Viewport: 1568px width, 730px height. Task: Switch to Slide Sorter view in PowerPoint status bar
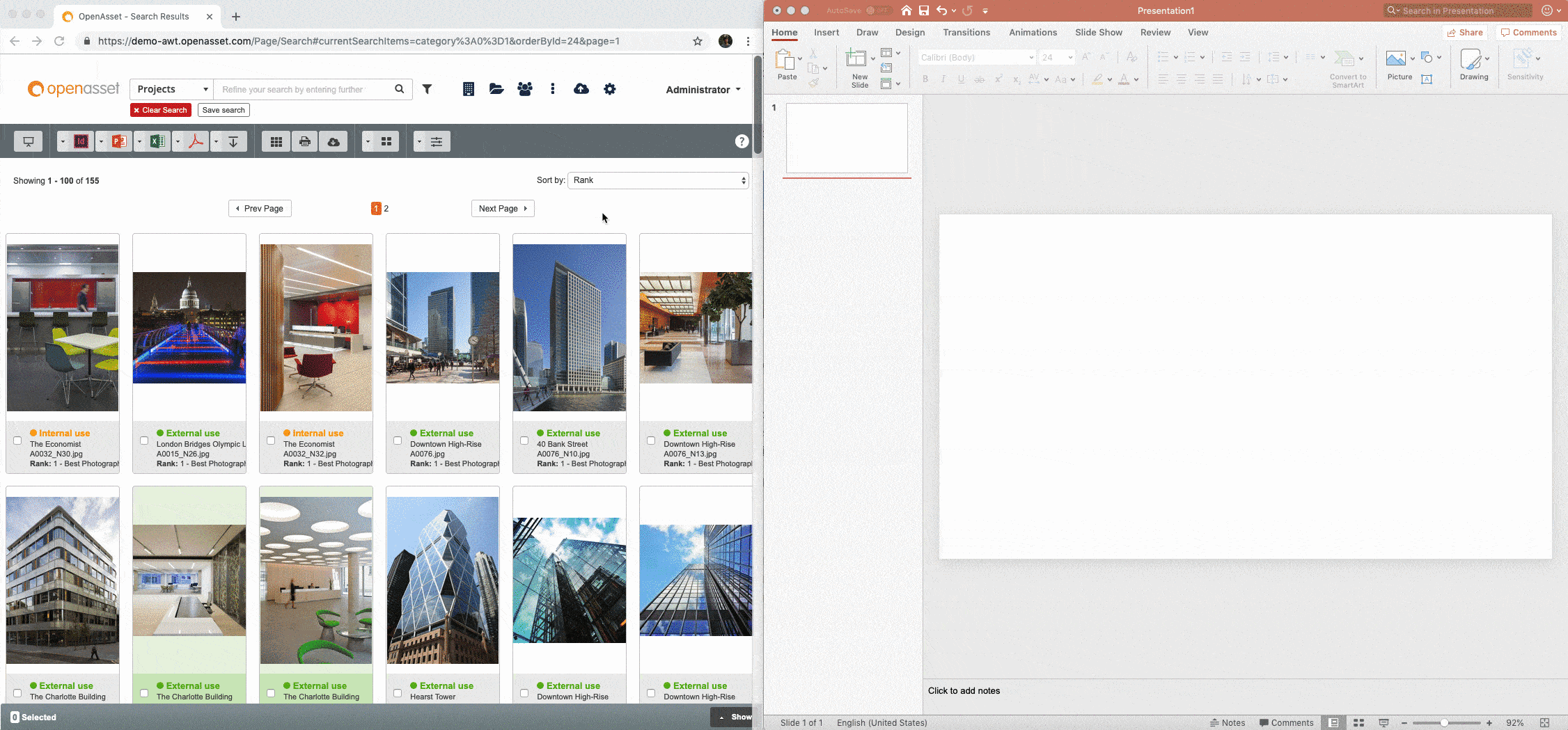[1358, 723]
